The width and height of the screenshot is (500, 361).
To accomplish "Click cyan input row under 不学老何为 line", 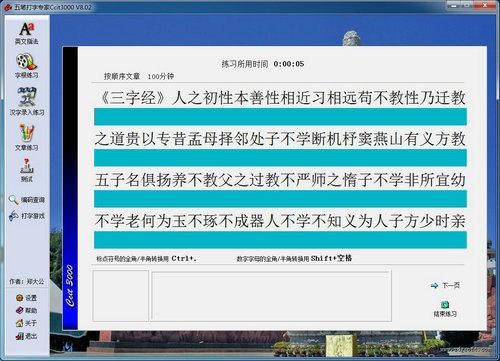I will pos(280,240).
